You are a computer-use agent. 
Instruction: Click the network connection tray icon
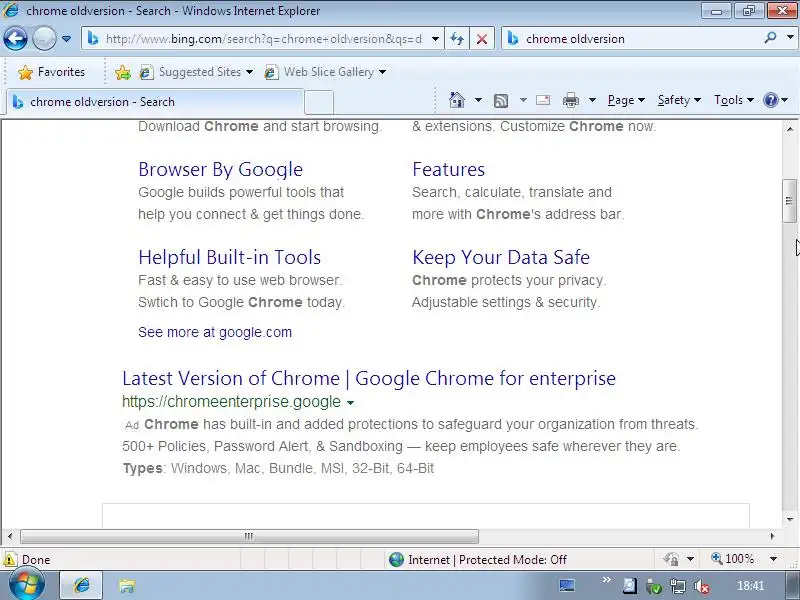pos(678,587)
